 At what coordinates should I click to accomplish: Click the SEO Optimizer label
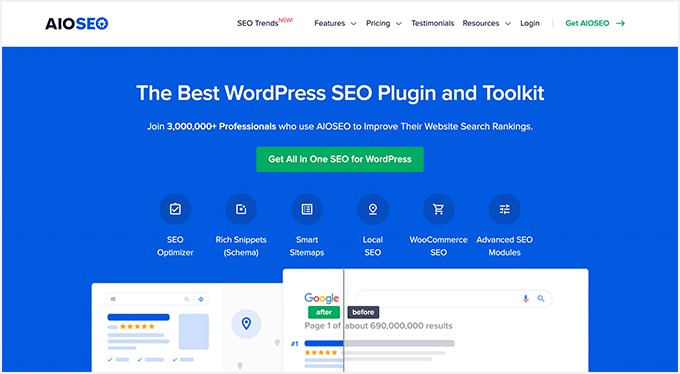coord(175,246)
